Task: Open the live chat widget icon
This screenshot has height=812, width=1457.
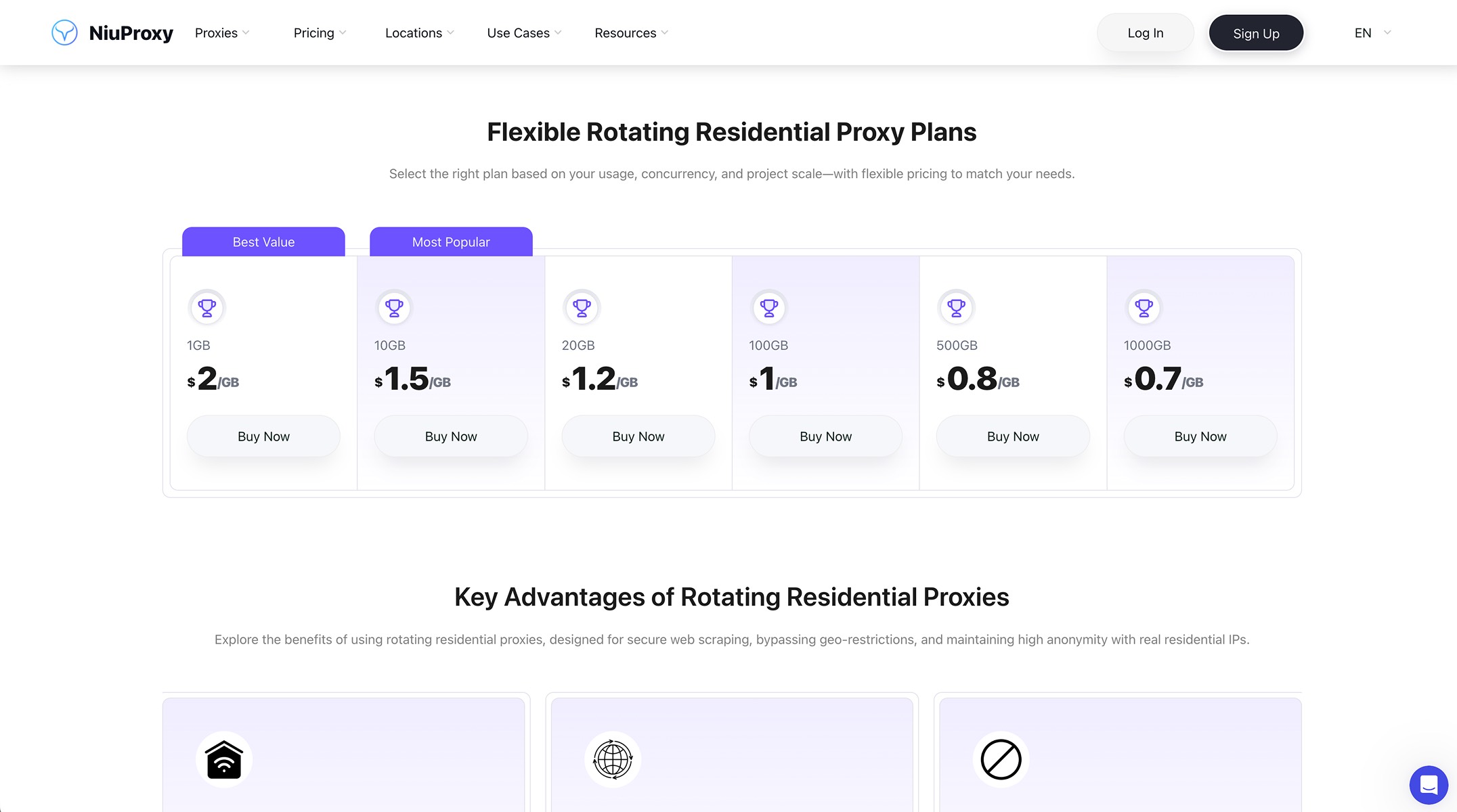Action: (1429, 785)
